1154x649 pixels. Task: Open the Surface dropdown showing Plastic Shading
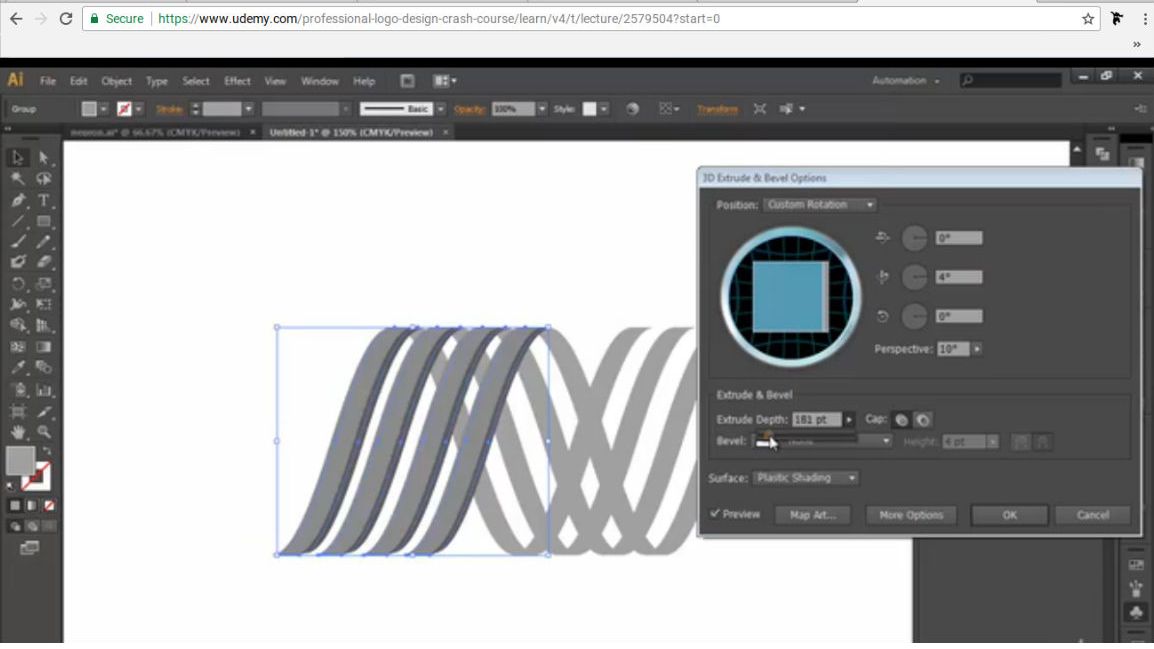[x=805, y=478]
